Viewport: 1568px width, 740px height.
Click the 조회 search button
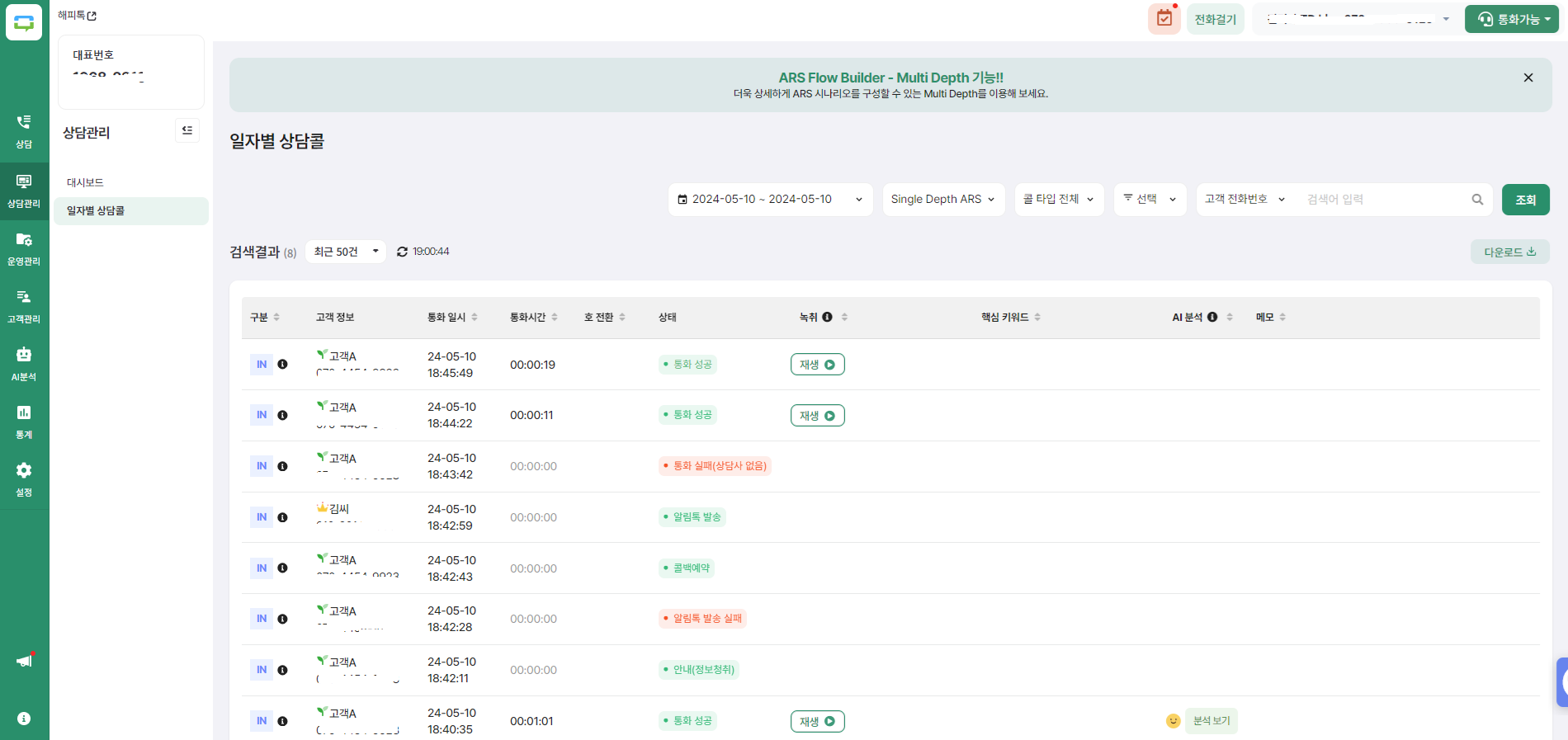coord(1525,200)
